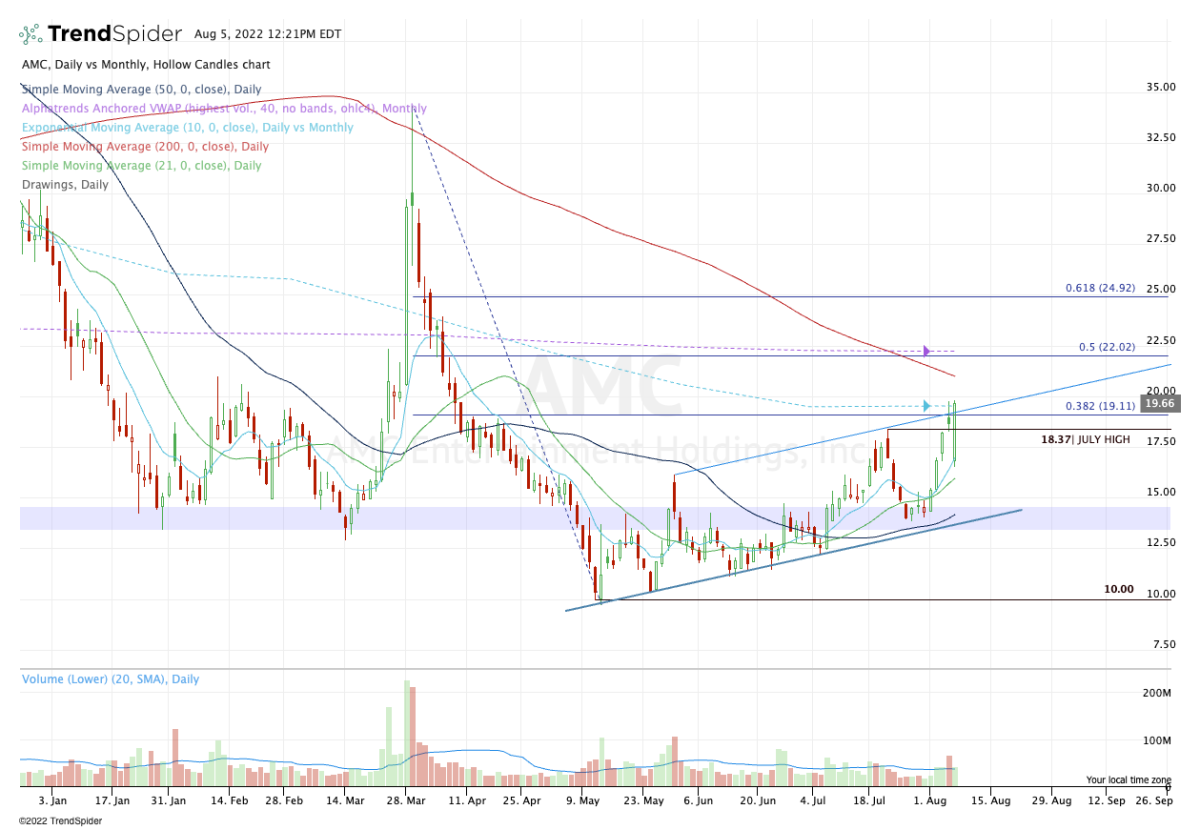Viewport: 1200px width, 830px height.
Task: Click the purple Anchored VWAP arrow marker
Action: click(x=928, y=351)
